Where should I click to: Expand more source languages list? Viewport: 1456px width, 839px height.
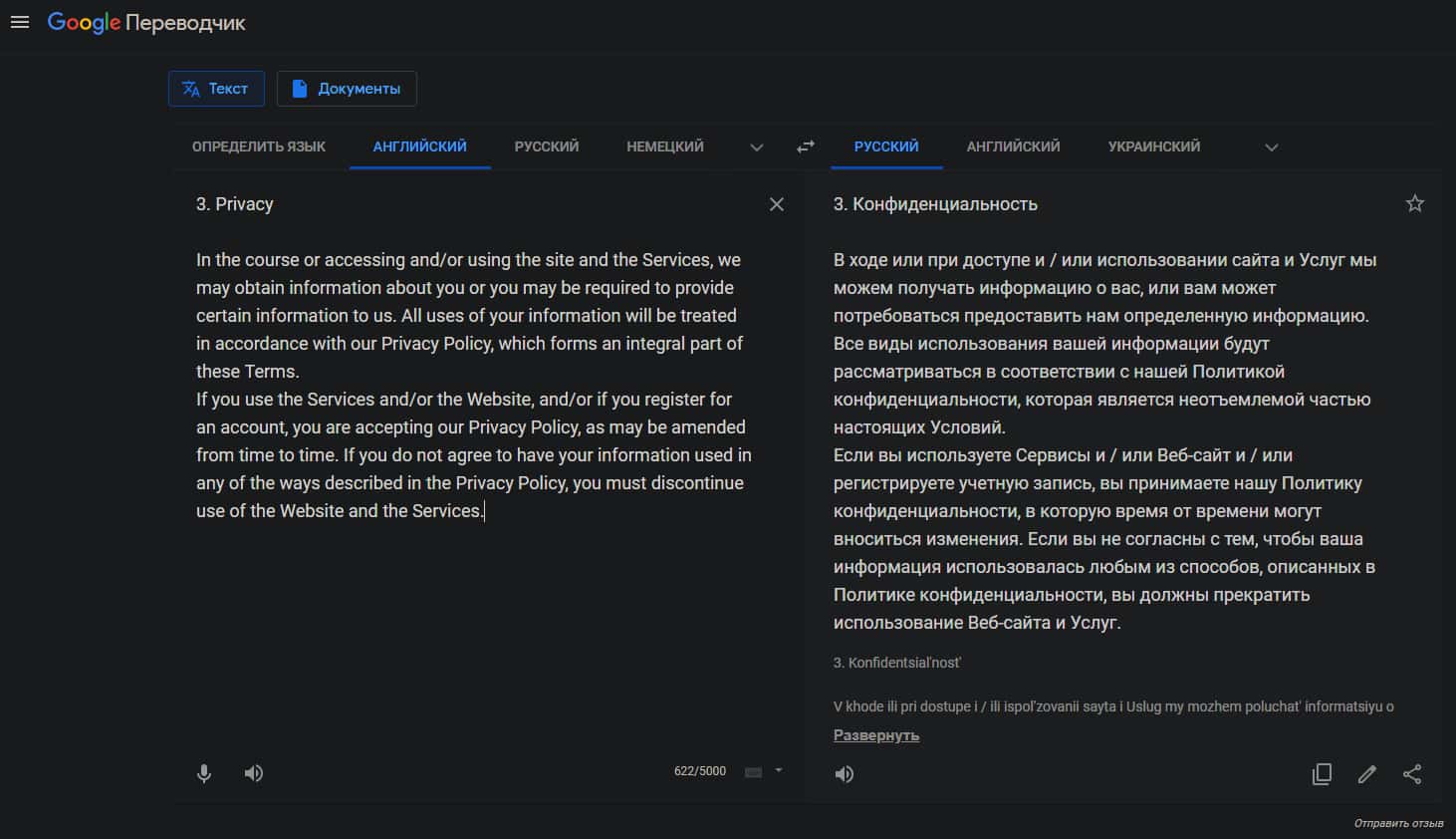[x=757, y=147]
